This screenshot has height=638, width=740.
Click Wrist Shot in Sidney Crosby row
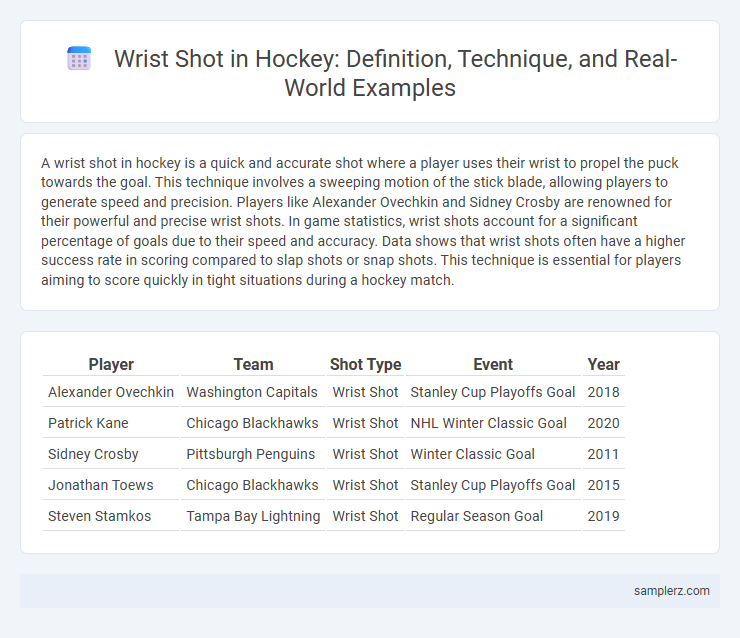point(365,454)
